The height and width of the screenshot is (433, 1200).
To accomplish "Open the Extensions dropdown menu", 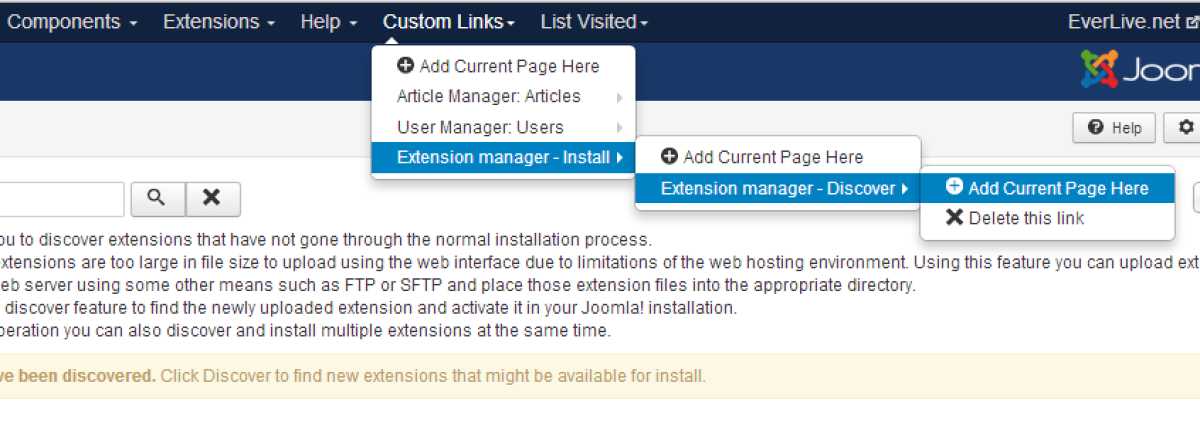I will tap(220, 22).
